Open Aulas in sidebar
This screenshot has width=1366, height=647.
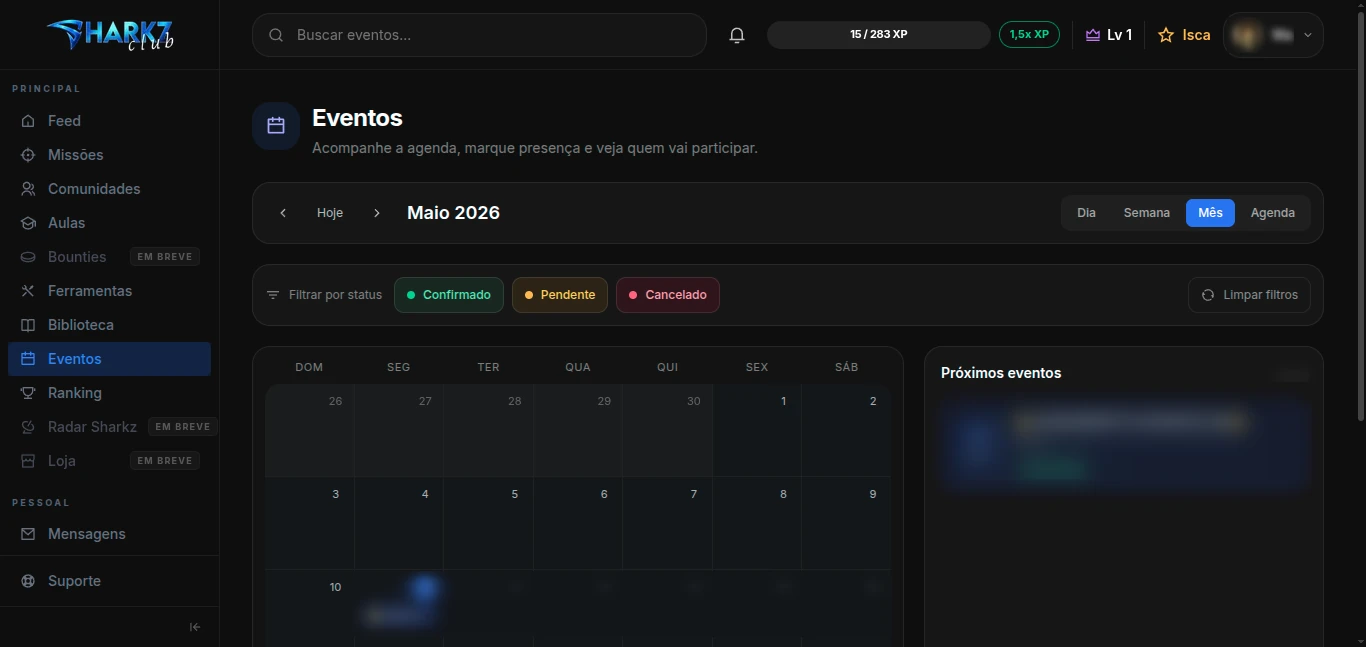pyautogui.click(x=109, y=223)
